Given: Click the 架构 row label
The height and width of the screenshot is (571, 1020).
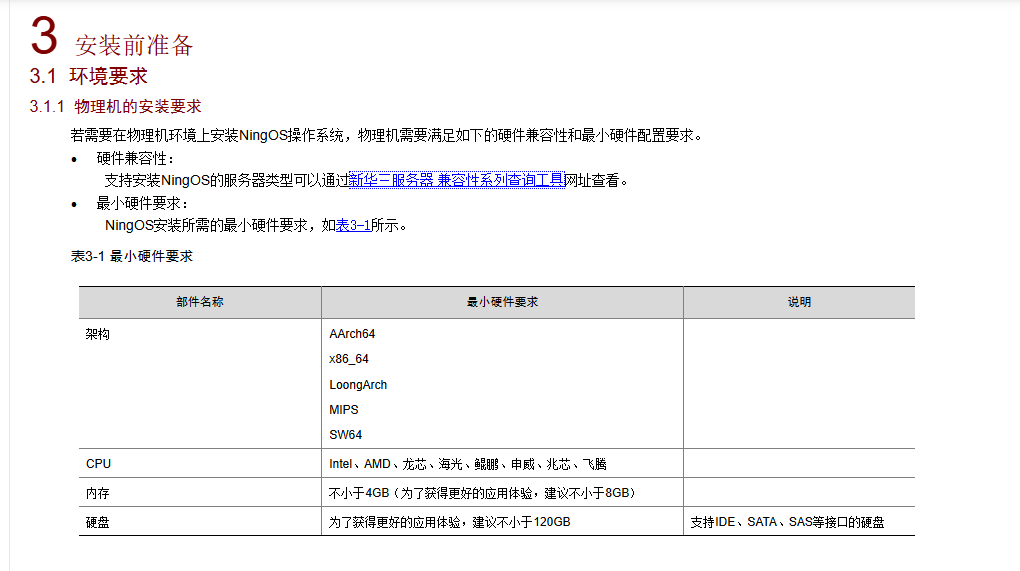Looking at the screenshot, I should coord(98,334).
